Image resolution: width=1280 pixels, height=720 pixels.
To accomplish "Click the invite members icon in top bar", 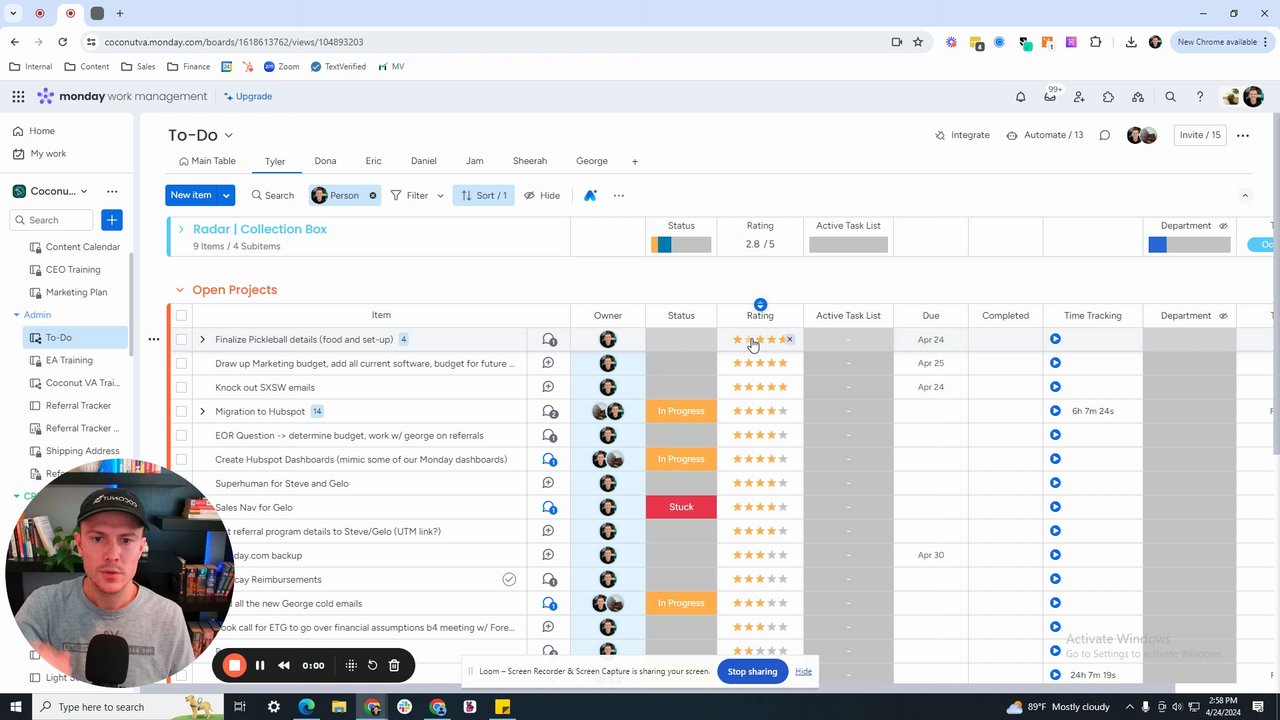I will point(1079,96).
